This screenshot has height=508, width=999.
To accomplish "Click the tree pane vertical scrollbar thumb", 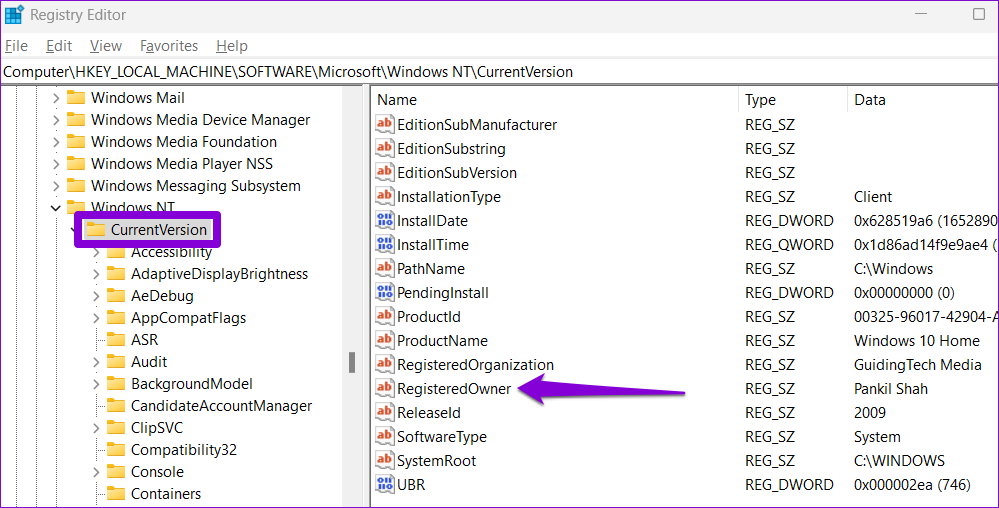I will tap(351, 362).
